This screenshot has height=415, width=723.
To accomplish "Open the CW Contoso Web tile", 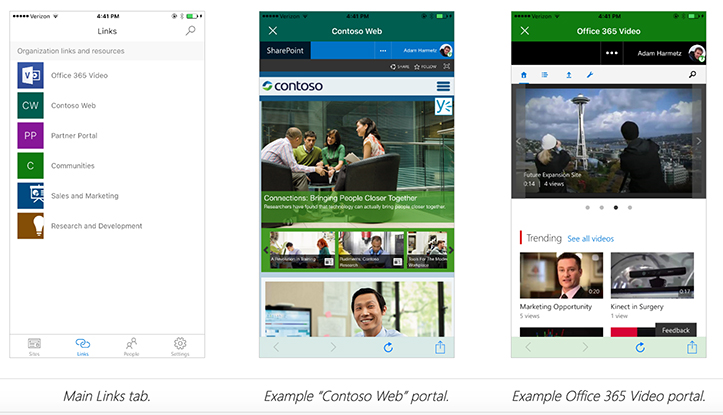I will [30, 105].
